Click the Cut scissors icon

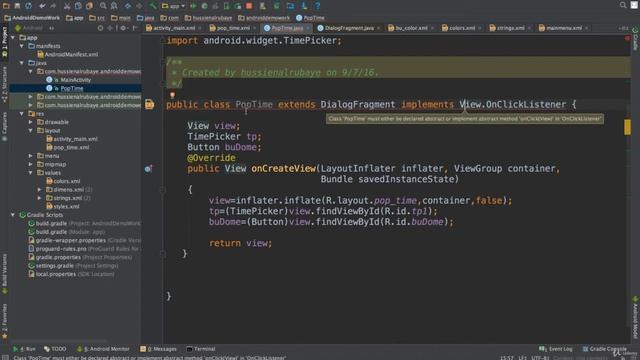67,6
